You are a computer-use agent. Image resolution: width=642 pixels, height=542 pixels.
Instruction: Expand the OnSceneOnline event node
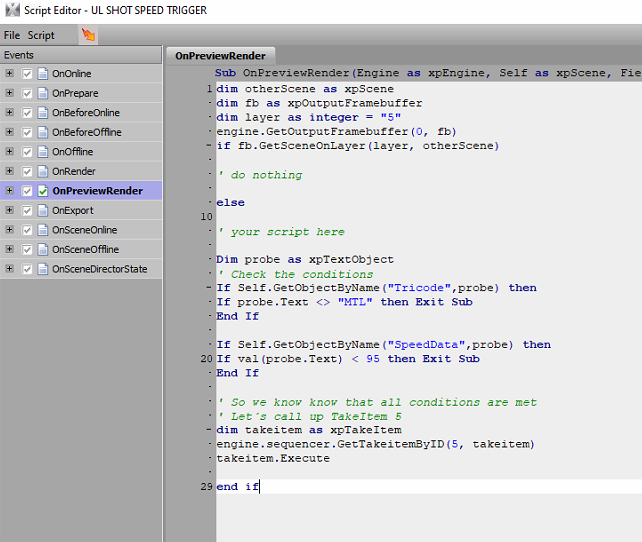pyautogui.click(x=10, y=230)
